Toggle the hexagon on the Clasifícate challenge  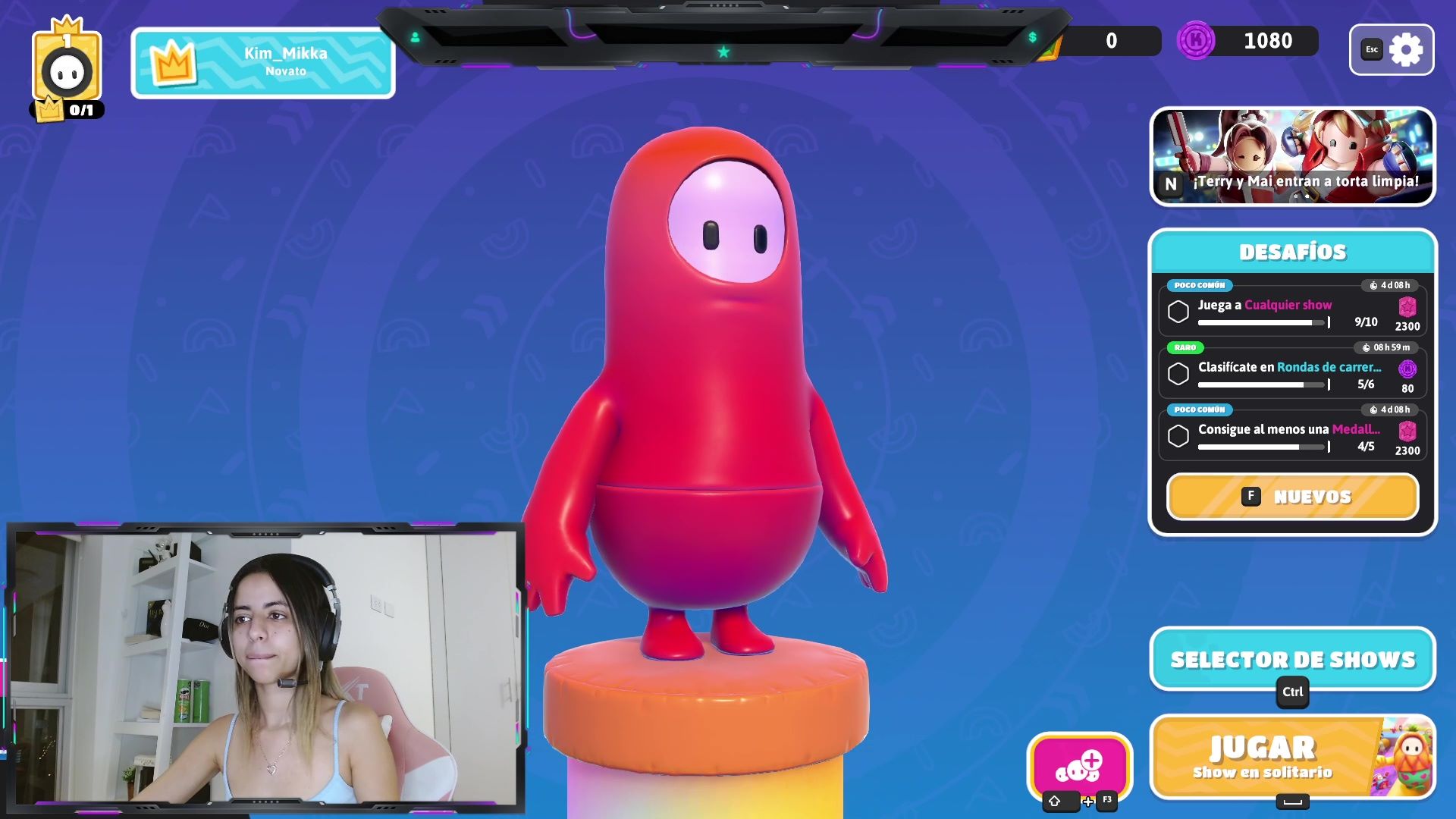pos(1180,375)
